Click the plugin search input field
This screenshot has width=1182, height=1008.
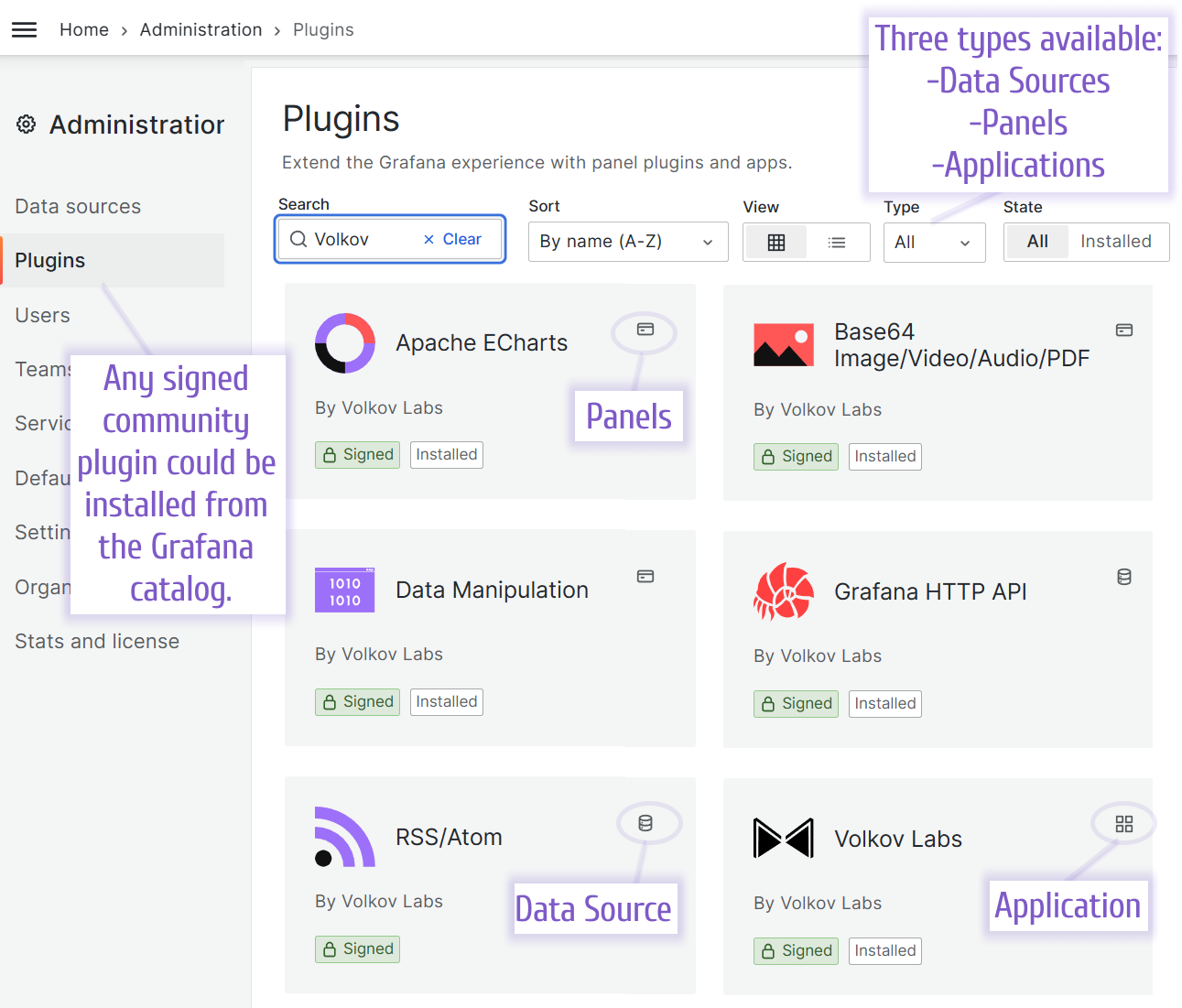[x=390, y=239]
